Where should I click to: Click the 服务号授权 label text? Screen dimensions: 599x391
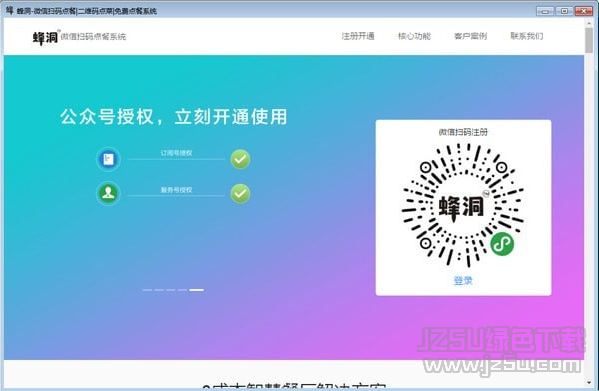click(x=176, y=190)
